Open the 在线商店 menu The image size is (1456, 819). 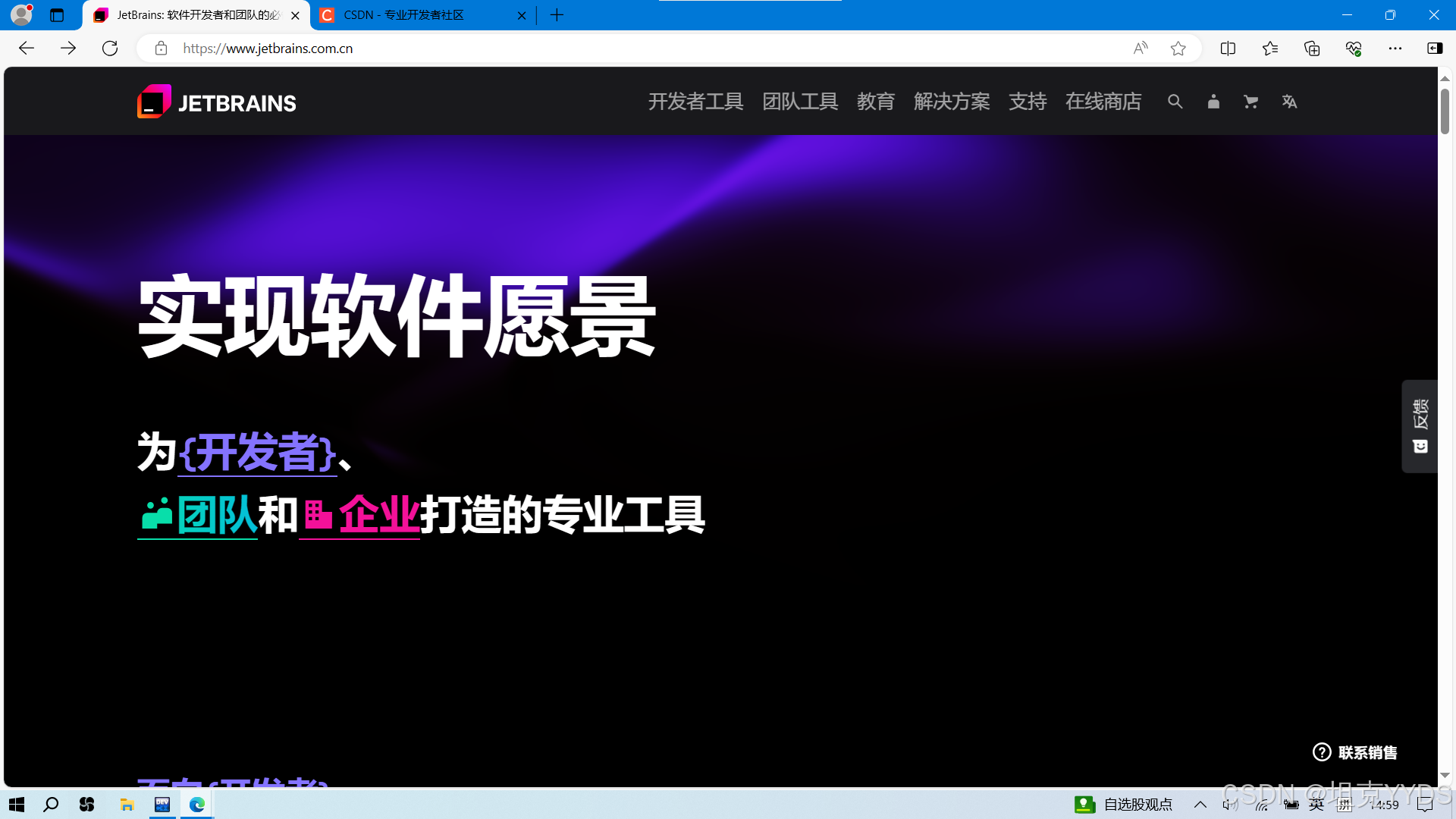pyautogui.click(x=1103, y=102)
